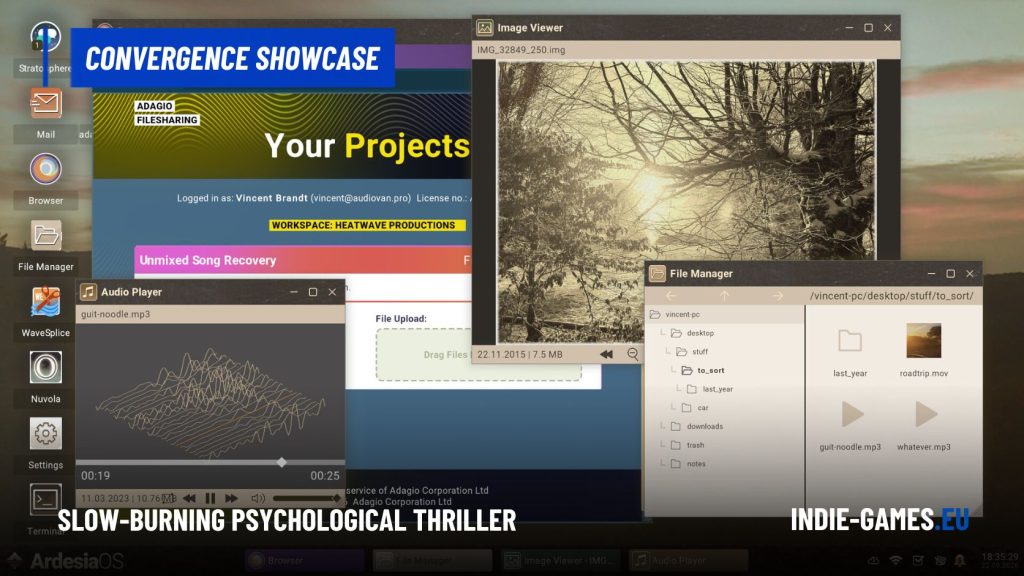Switch to Browser in the taskbar
This screenshot has height=576, width=1024.
304,560
